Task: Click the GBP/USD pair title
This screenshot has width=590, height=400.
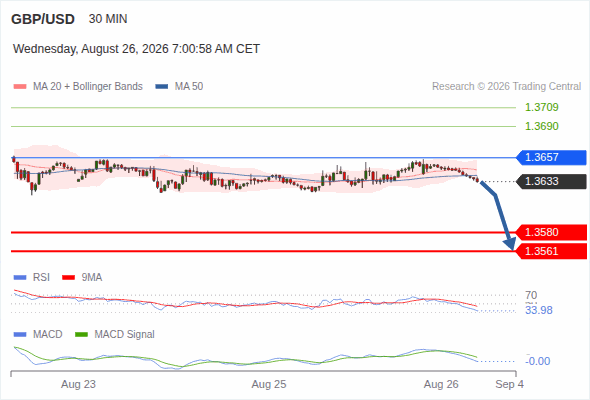Action: [43, 19]
